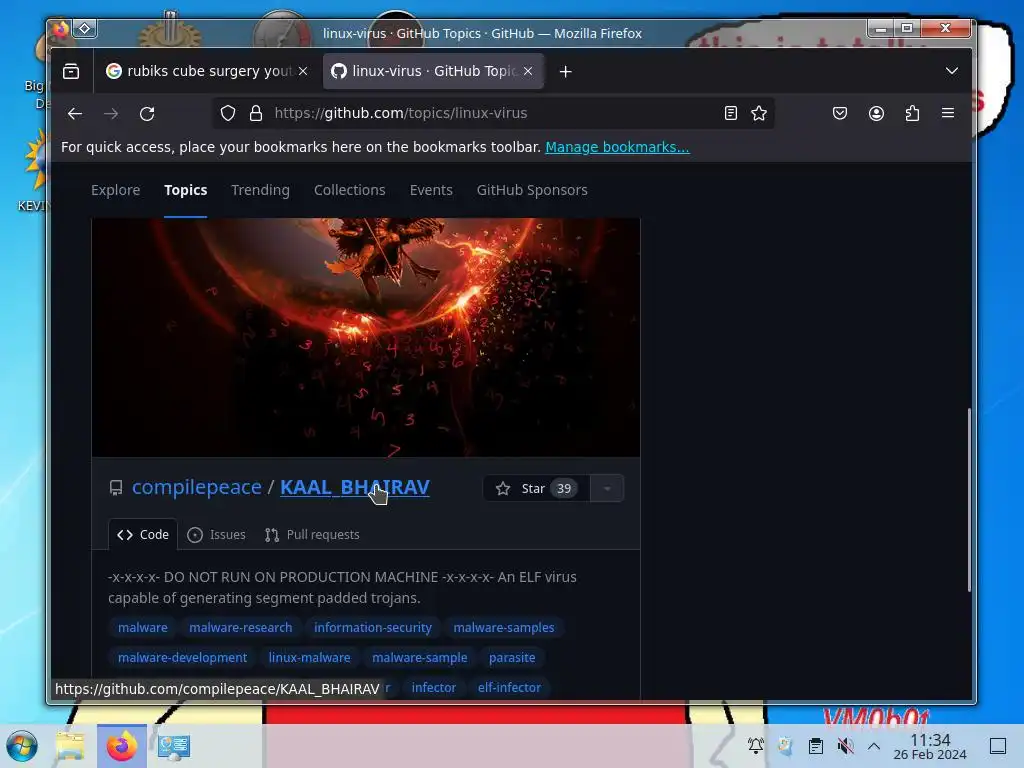Switch to the rubiks cube surgery tab
The height and width of the screenshot is (768, 1024).
(206, 71)
